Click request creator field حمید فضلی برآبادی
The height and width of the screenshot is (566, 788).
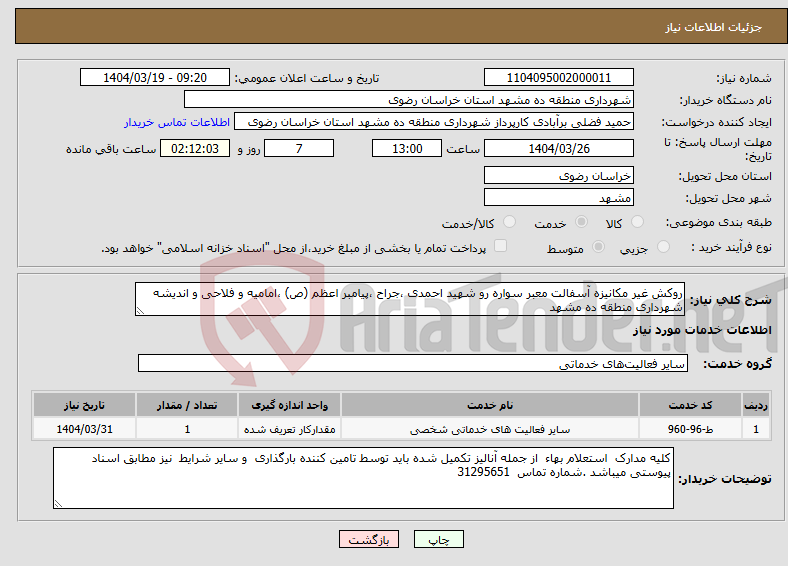[434, 122]
